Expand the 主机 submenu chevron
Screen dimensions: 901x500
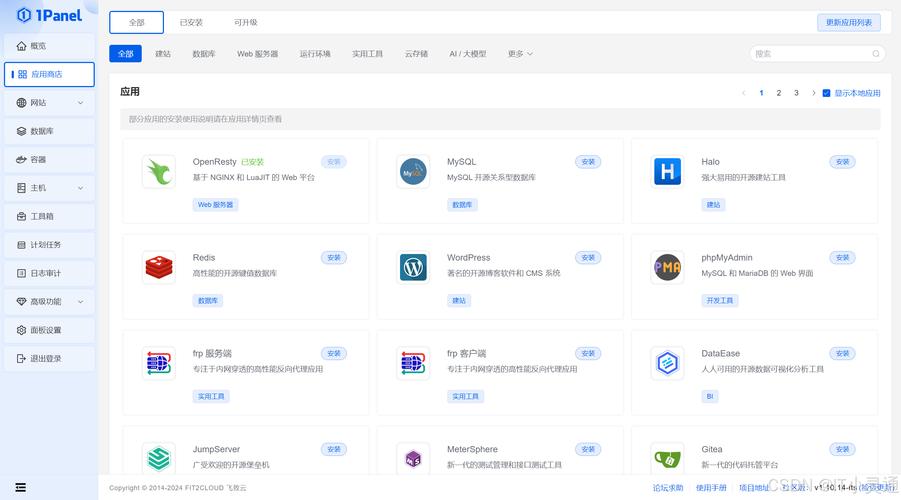[80, 188]
